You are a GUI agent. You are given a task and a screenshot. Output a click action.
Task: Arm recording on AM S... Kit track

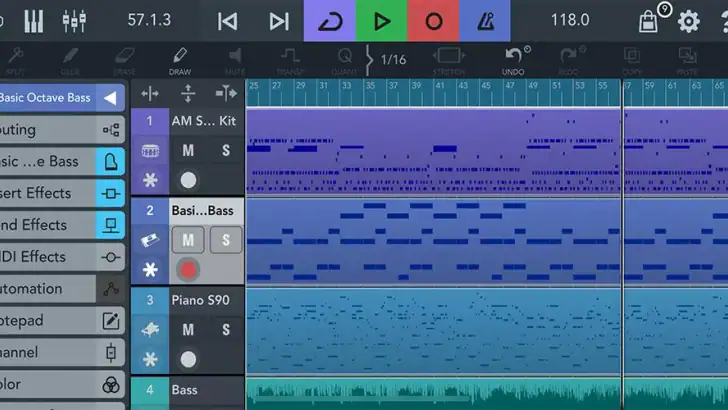coord(188,180)
